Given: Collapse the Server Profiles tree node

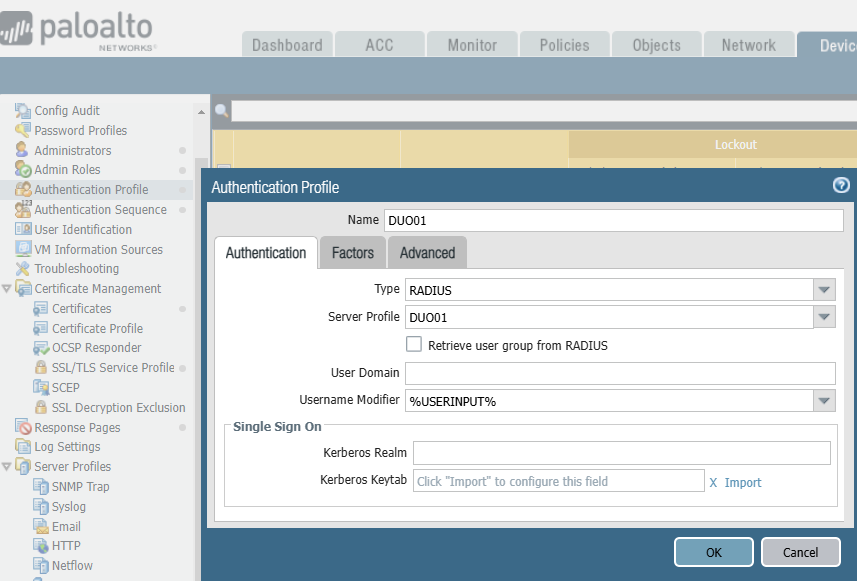Looking at the screenshot, I should (x=7, y=467).
